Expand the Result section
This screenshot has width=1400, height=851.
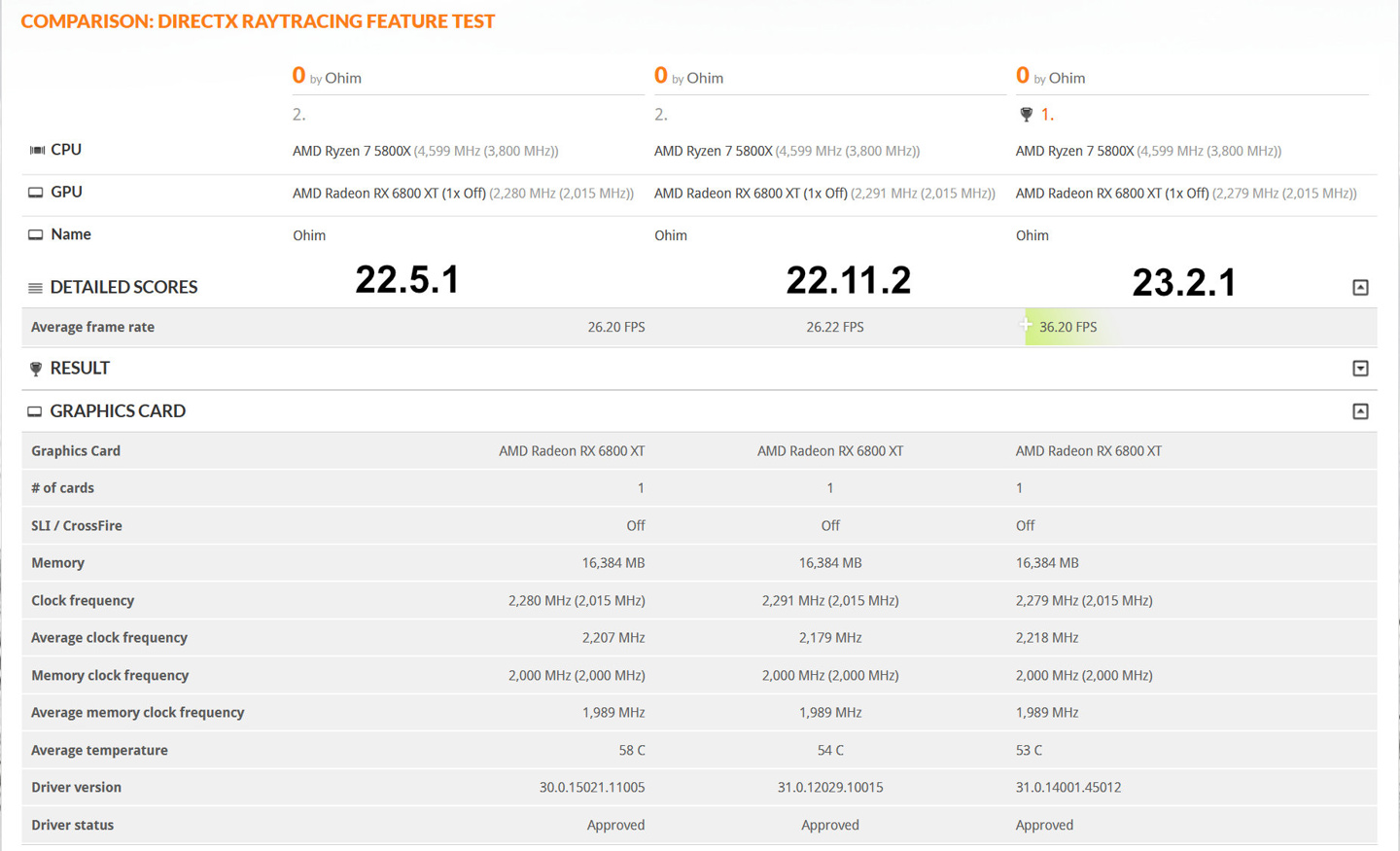coord(1360,368)
